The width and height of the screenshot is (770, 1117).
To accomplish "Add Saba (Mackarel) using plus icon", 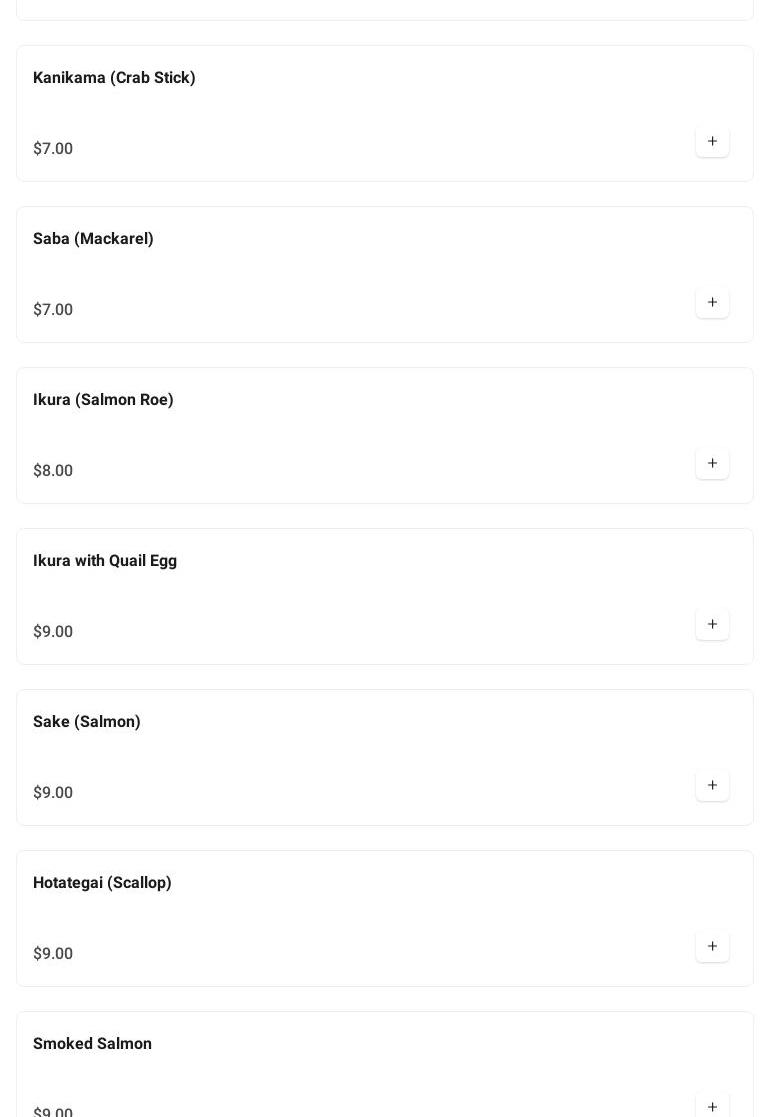I will pos(712,302).
